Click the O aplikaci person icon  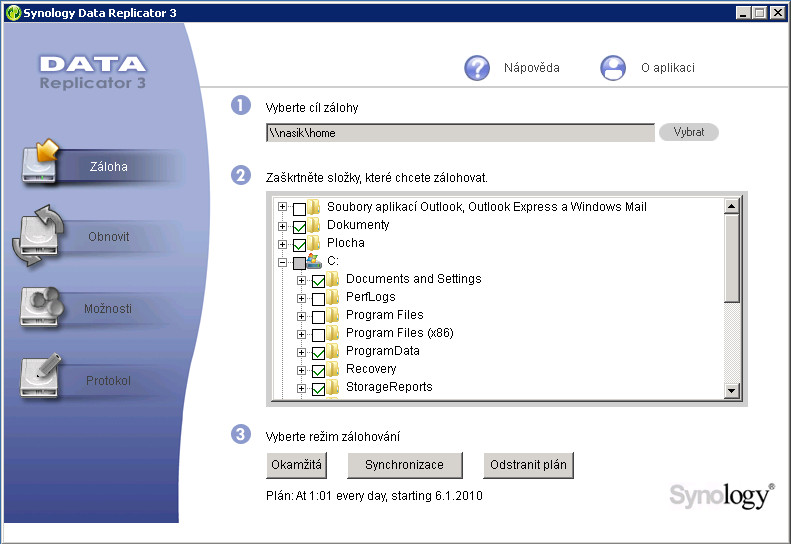pyautogui.click(x=613, y=68)
